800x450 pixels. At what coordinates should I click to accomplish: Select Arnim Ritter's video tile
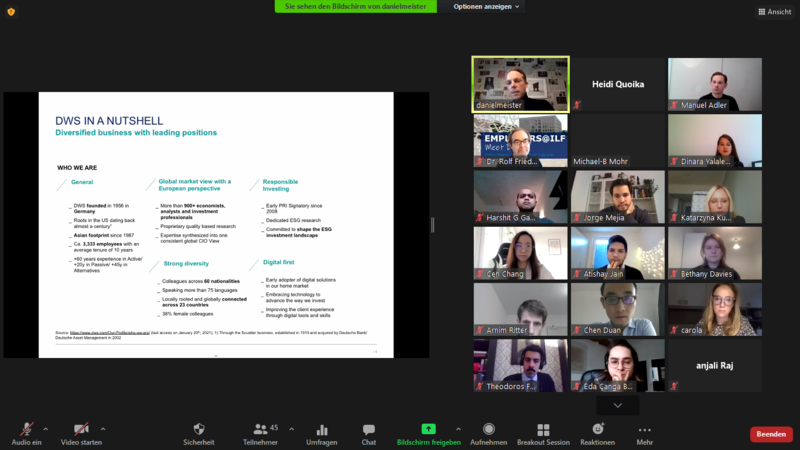(520, 310)
